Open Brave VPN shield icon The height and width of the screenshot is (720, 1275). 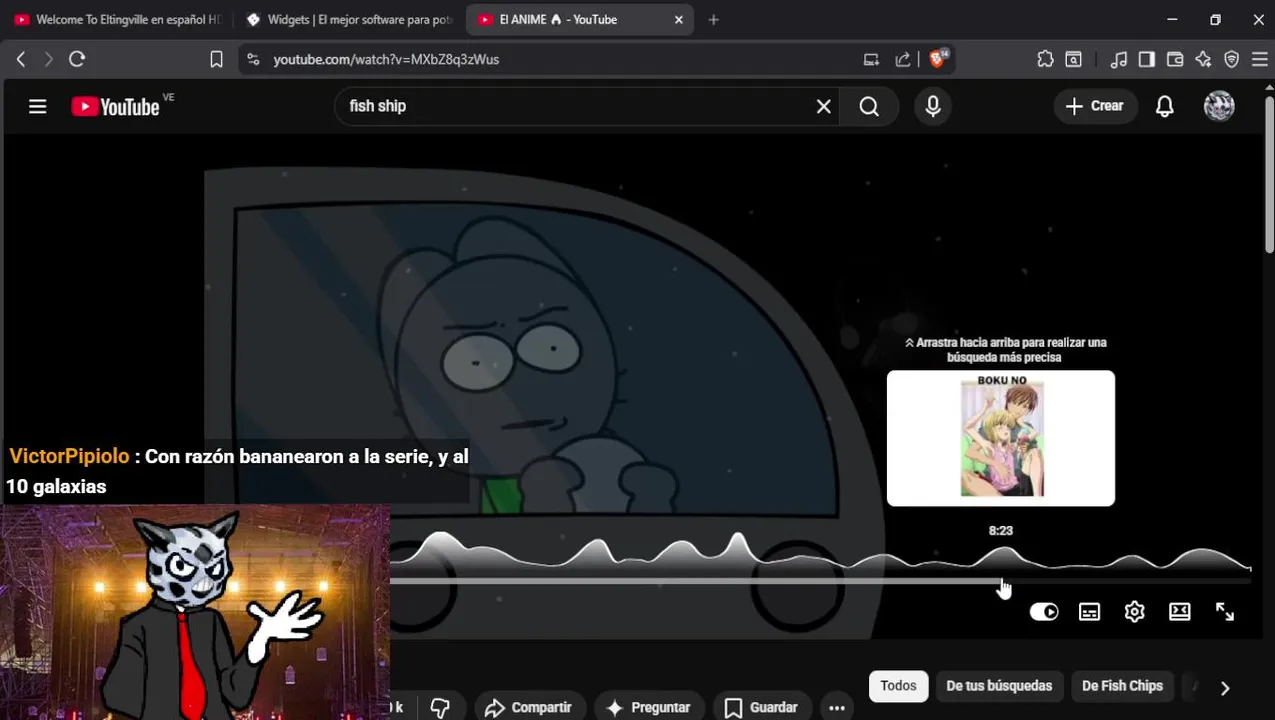click(1231, 59)
